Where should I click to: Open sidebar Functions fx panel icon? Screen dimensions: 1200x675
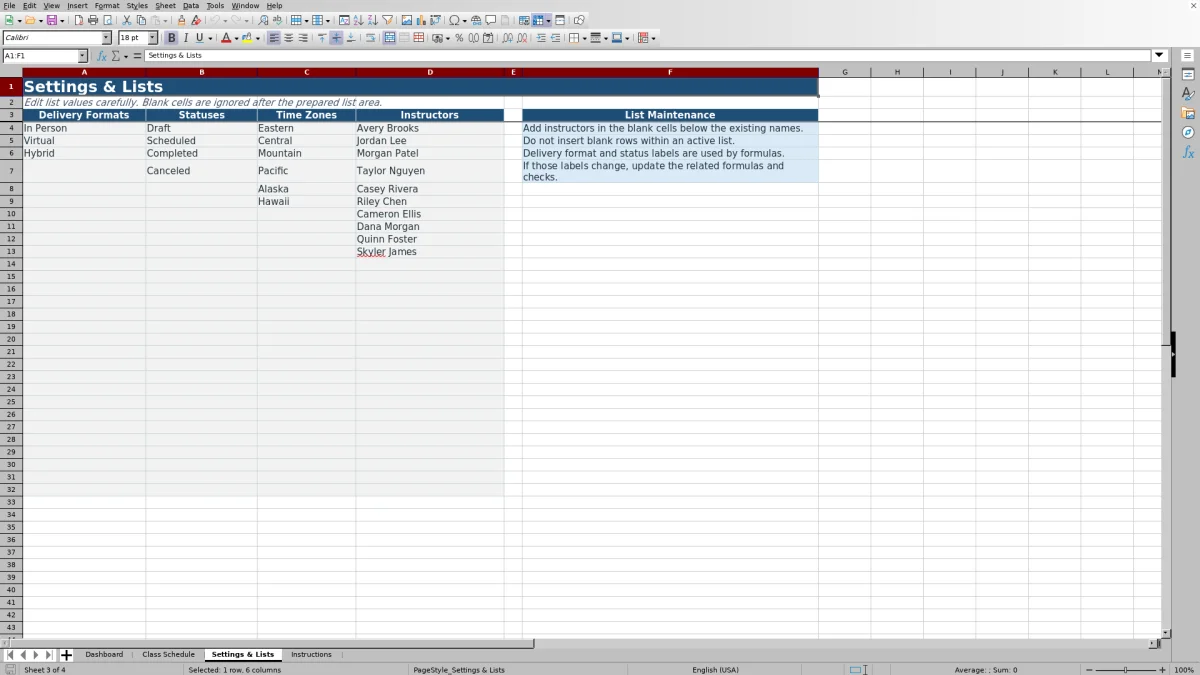coord(1188,152)
